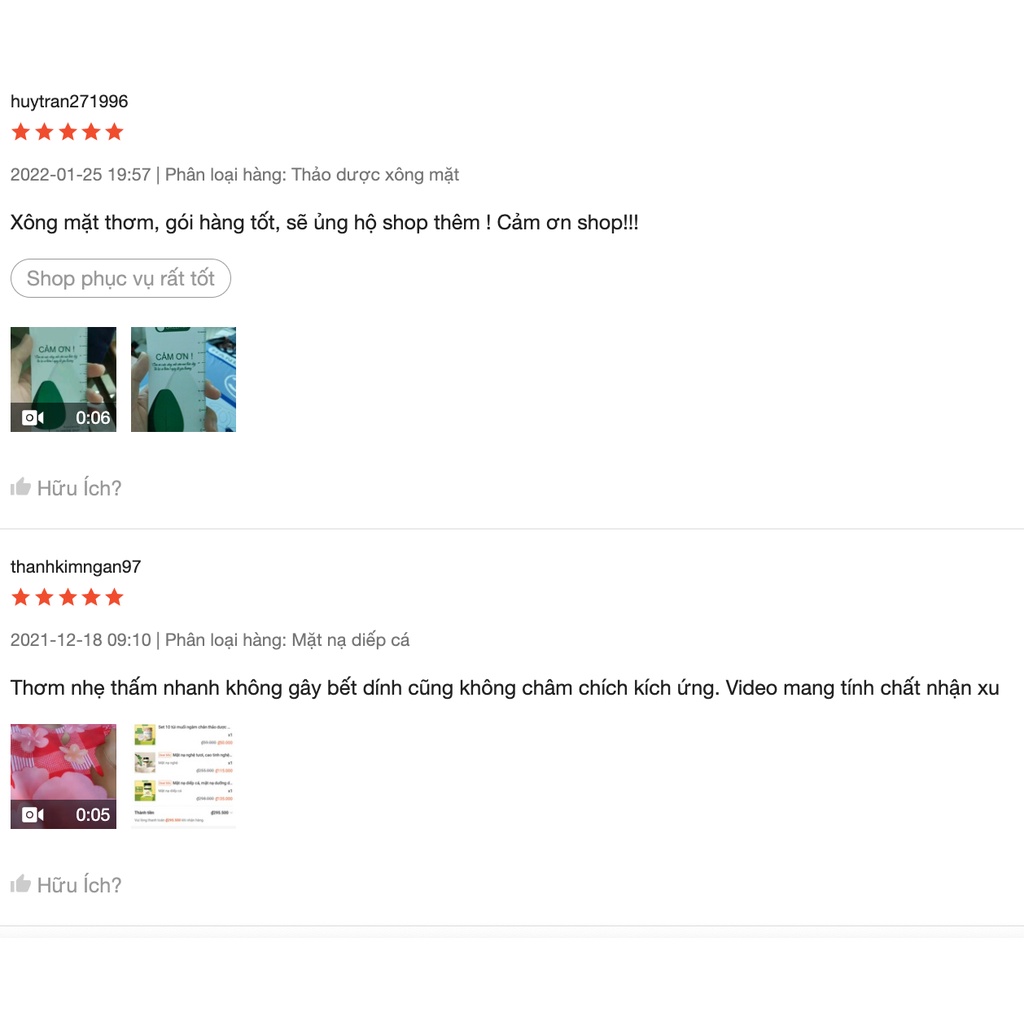Open huytran271996's user profile
1024x1024 pixels.
tap(69, 101)
